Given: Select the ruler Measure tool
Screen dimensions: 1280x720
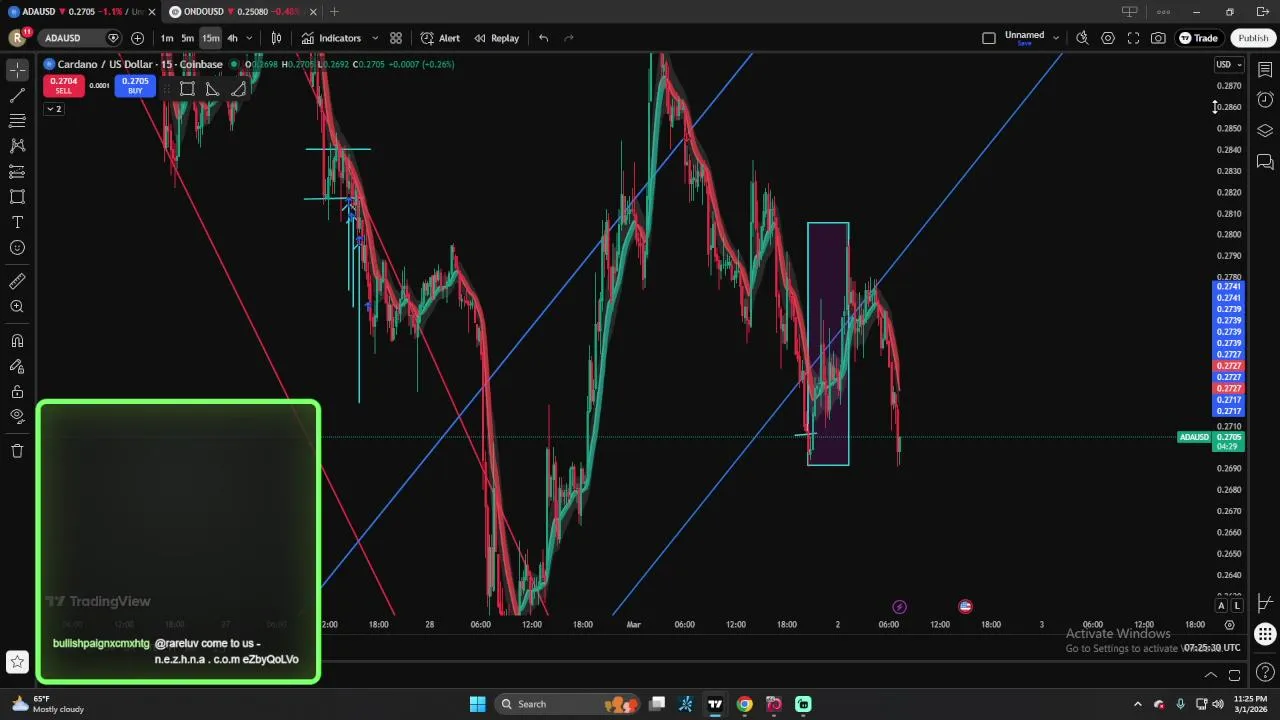Looking at the screenshot, I should pyautogui.click(x=17, y=282).
